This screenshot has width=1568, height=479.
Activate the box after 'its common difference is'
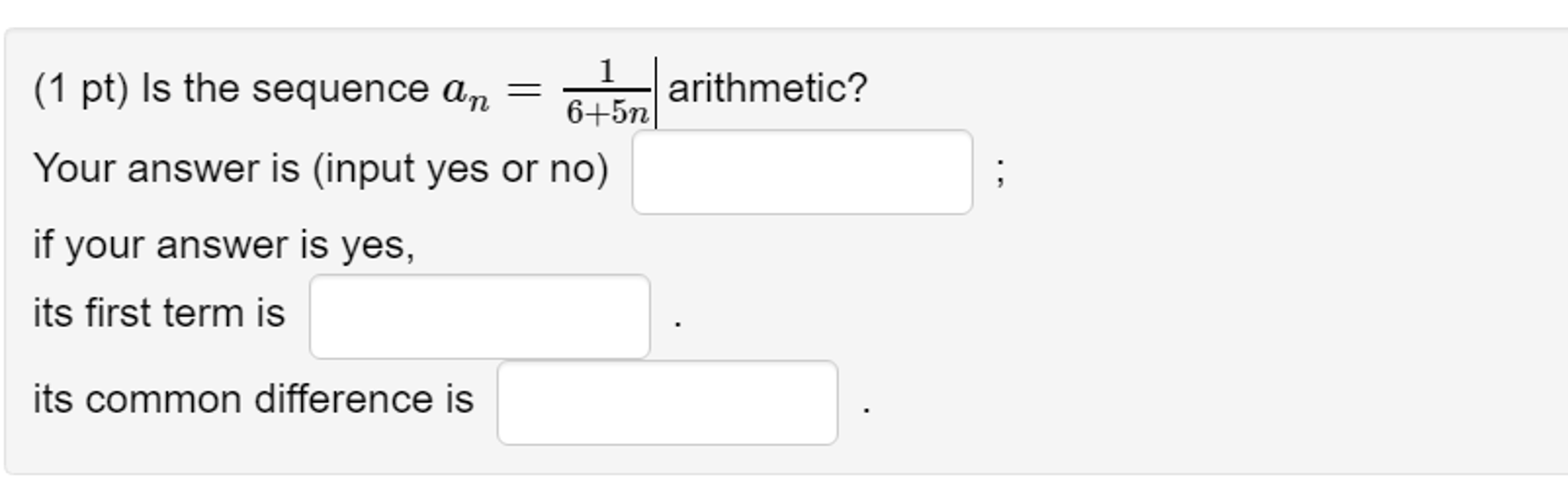pyautogui.click(x=668, y=402)
